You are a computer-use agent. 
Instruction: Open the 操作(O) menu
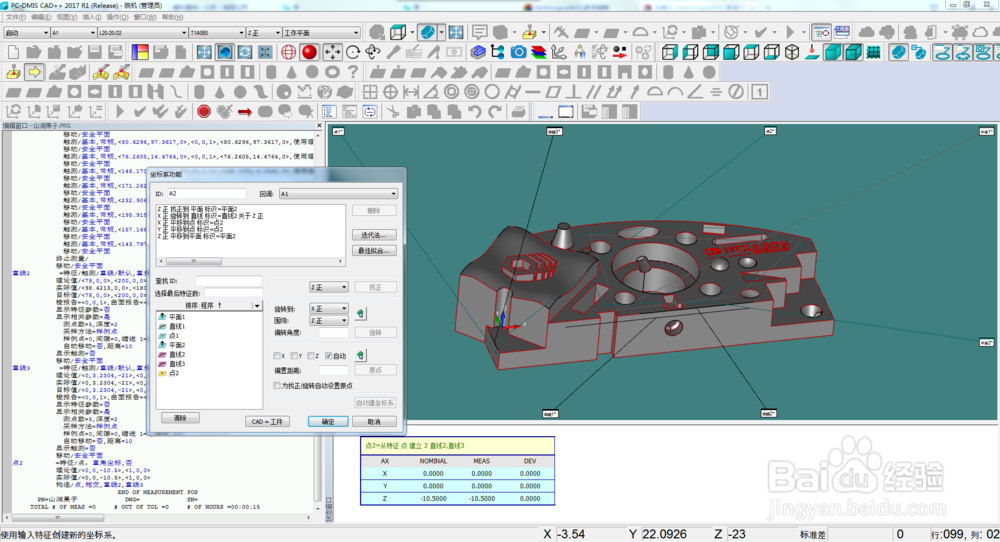(117, 17)
